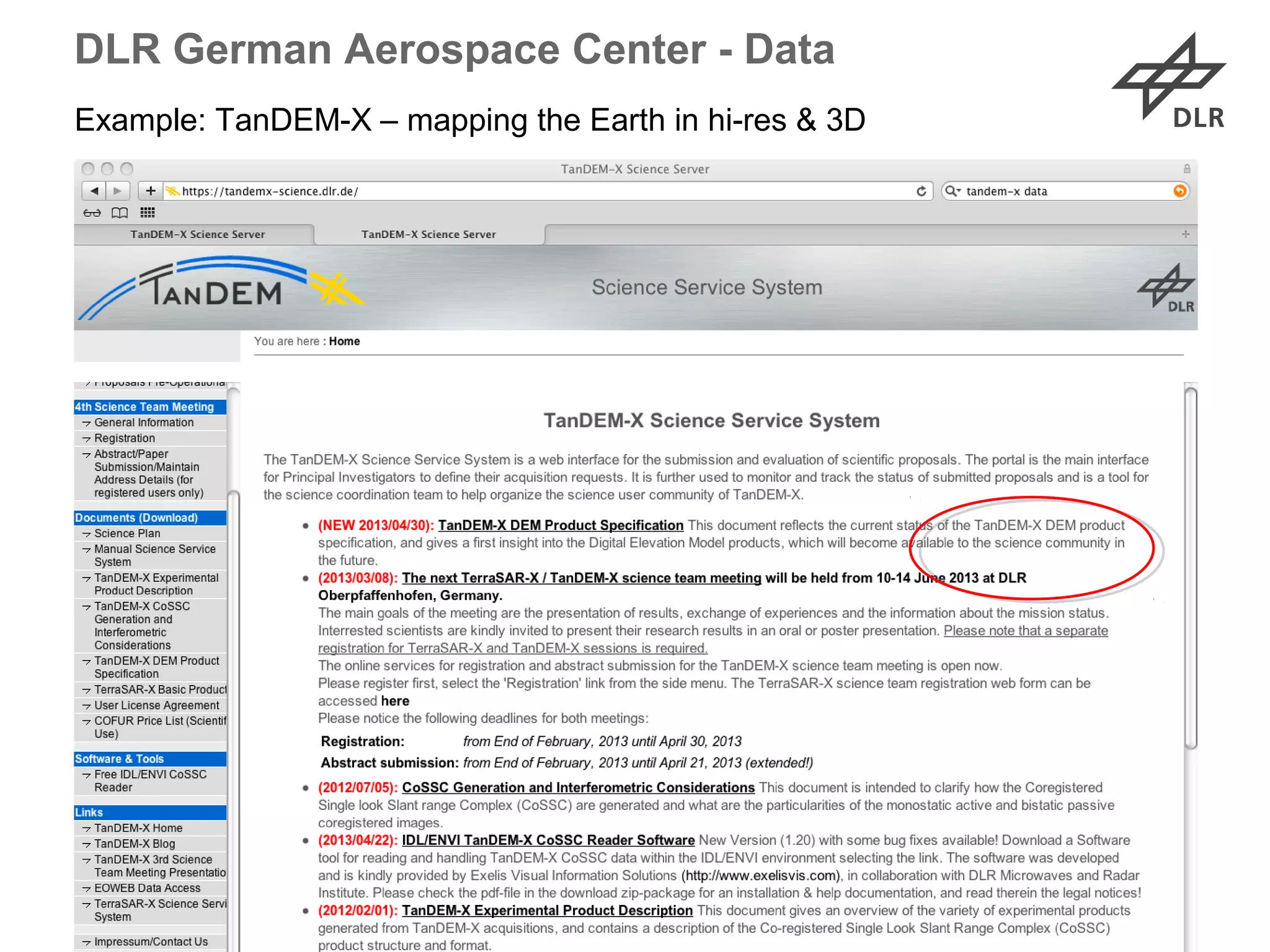The height and width of the screenshot is (952, 1270).
Task: Open Impressum/Contact Us link
Action: click(x=151, y=942)
